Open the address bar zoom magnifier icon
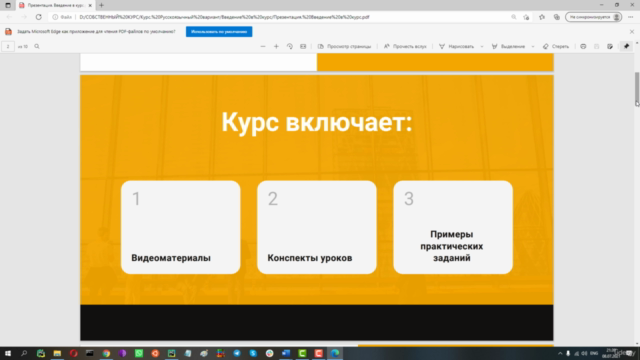640x360 pixels. click(513, 17)
